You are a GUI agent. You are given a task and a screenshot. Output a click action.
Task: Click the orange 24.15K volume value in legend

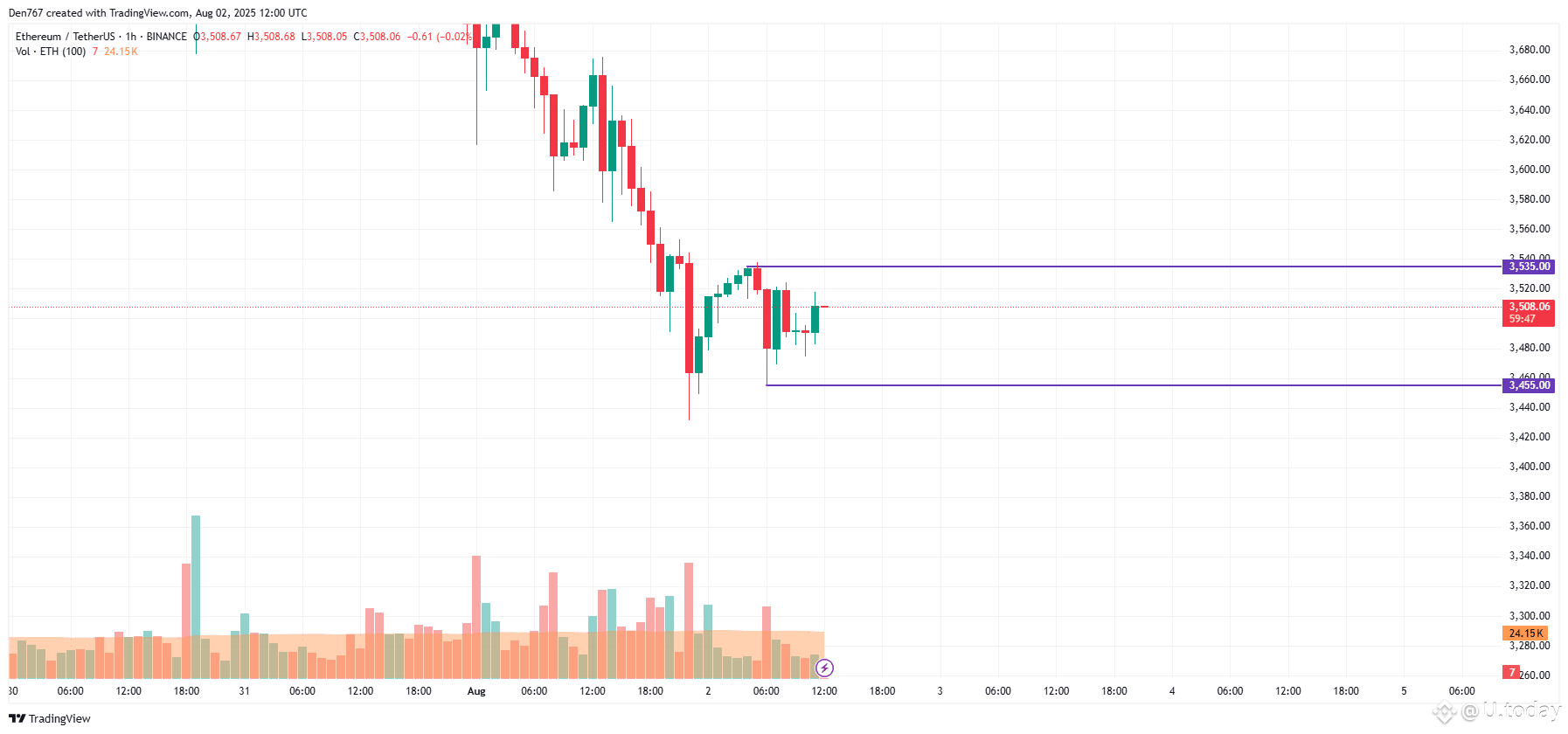121,52
